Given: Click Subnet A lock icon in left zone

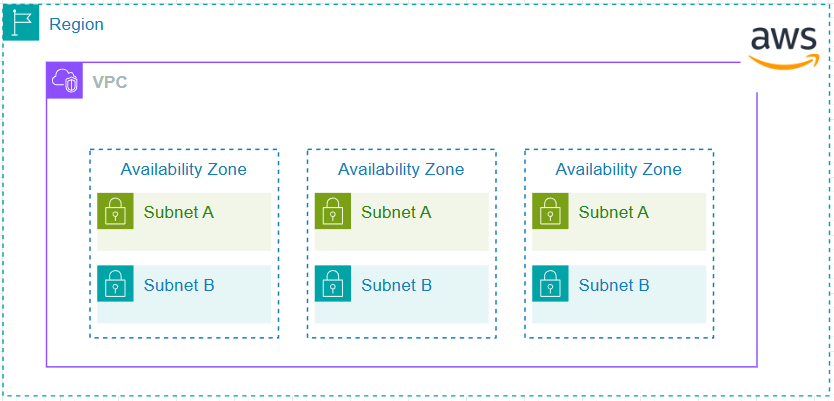Looking at the screenshot, I should [116, 212].
